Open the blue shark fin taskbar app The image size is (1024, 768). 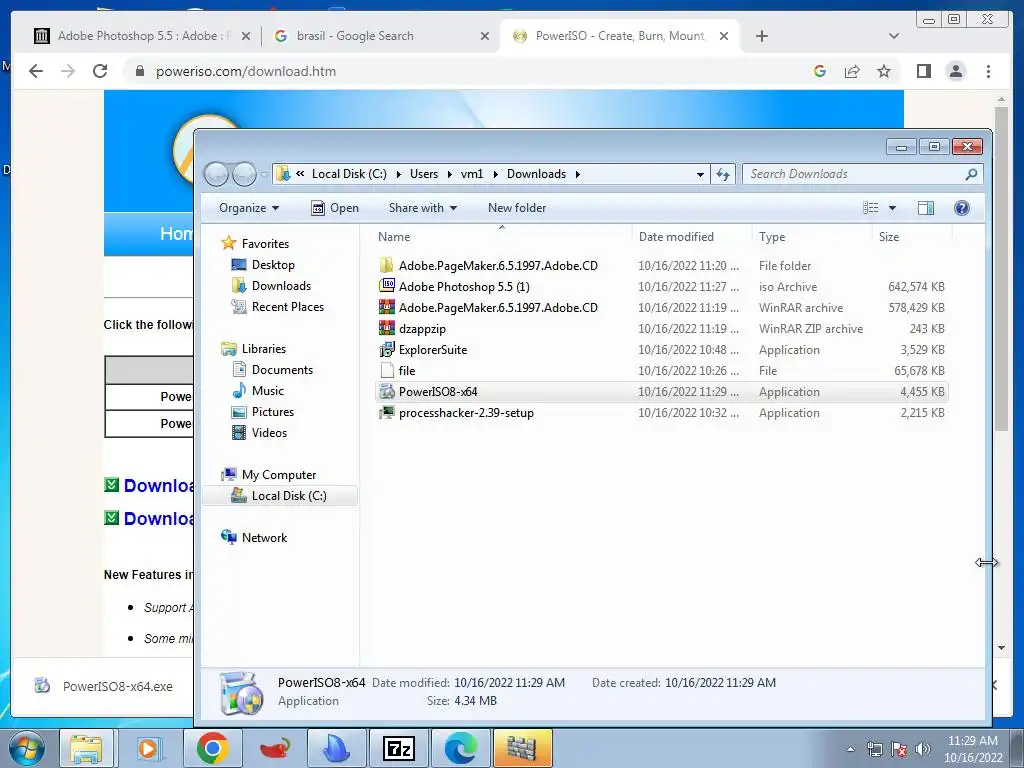(337, 748)
